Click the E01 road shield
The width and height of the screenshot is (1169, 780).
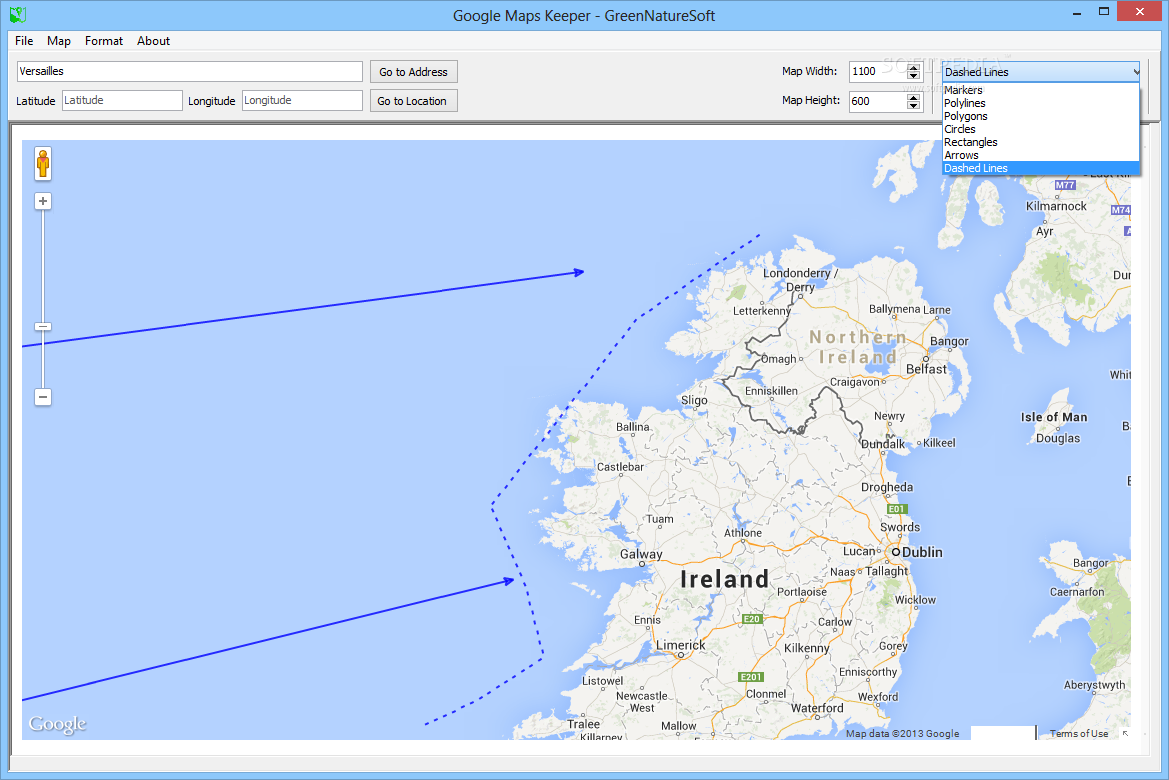click(x=896, y=509)
